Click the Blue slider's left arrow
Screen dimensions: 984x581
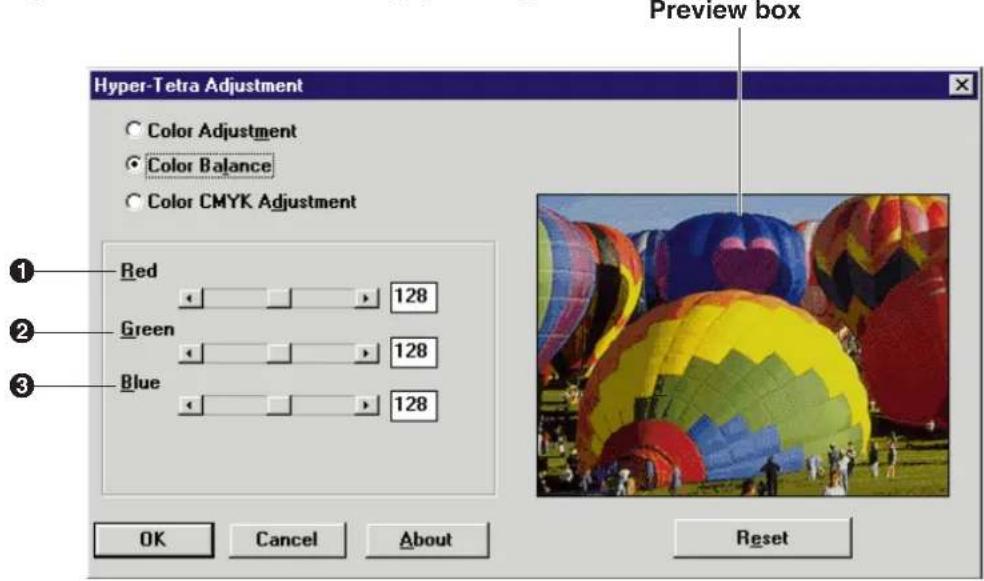(191, 405)
